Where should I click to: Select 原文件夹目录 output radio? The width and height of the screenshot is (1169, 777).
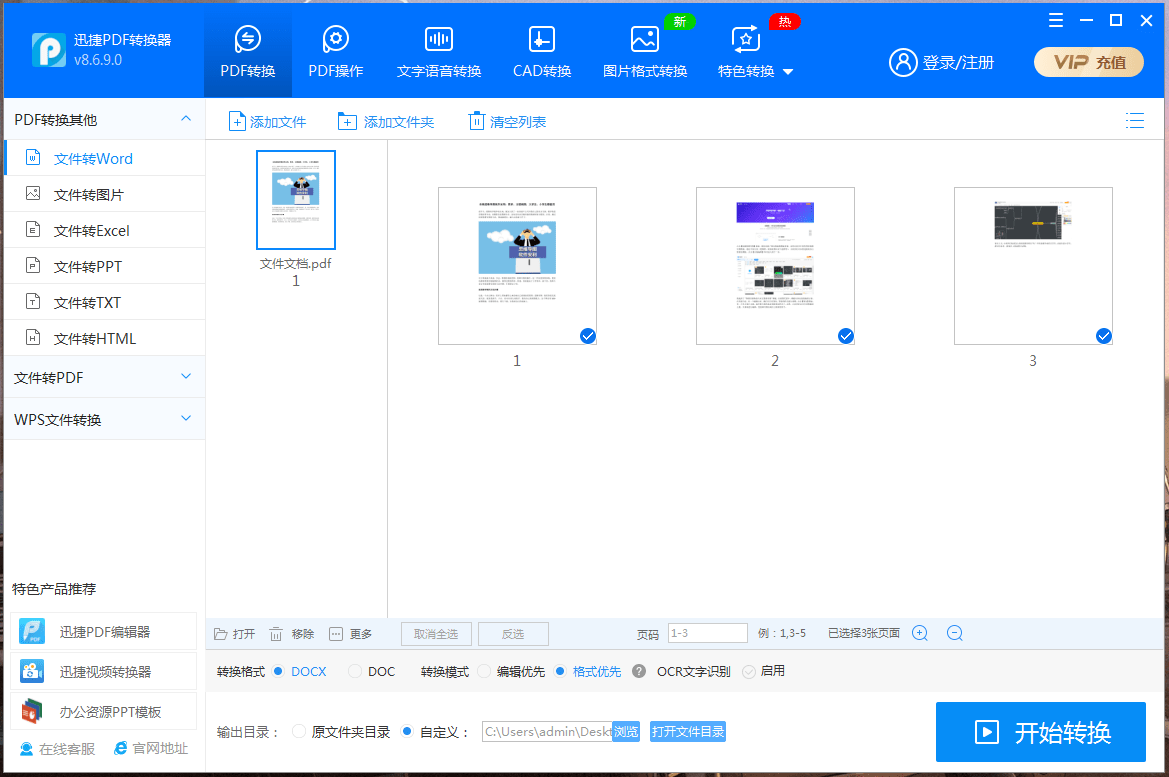point(299,732)
